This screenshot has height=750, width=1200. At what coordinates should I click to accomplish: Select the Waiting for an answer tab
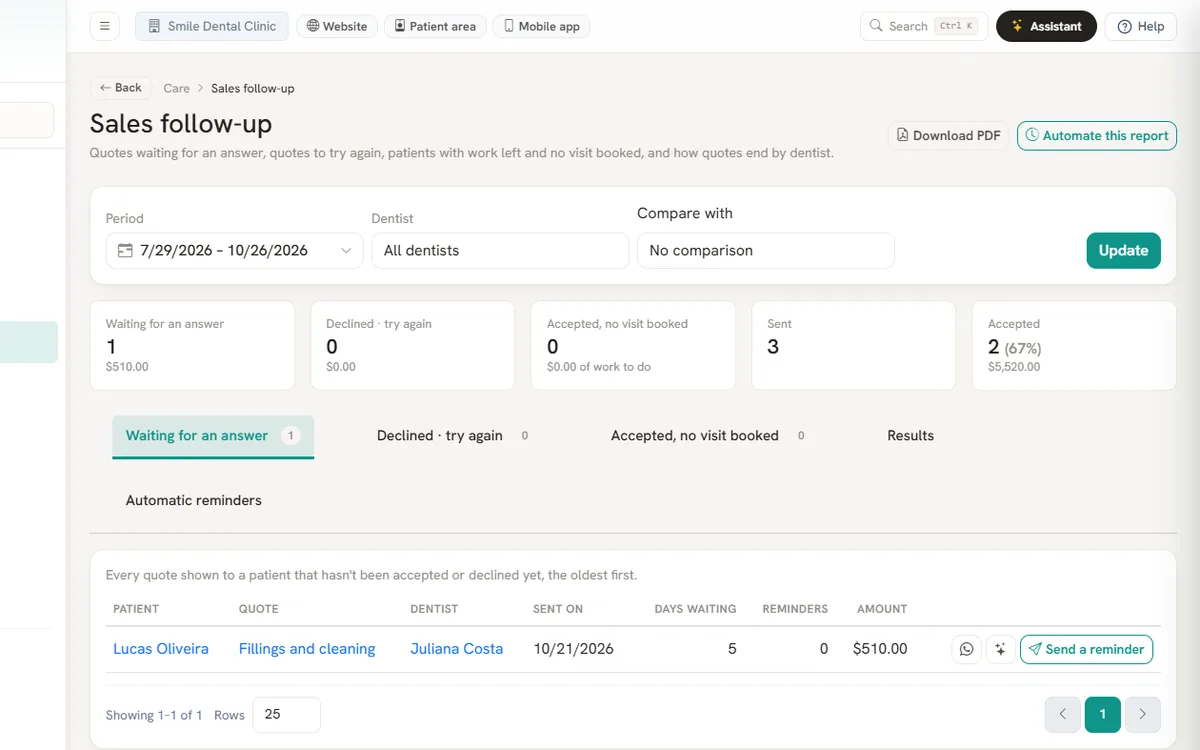[213, 436]
